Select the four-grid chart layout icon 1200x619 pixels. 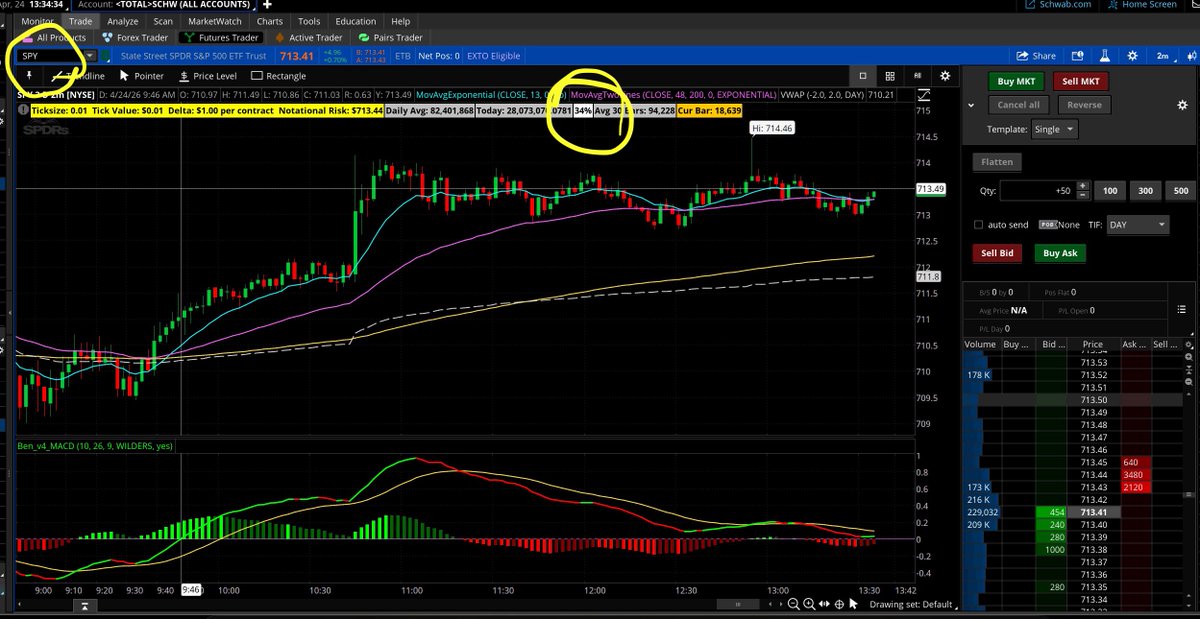(x=890, y=76)
